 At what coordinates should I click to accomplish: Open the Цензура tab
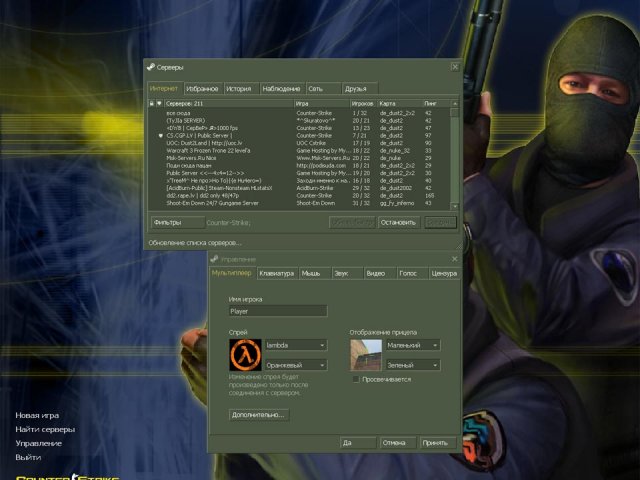(x=444, y=273)
